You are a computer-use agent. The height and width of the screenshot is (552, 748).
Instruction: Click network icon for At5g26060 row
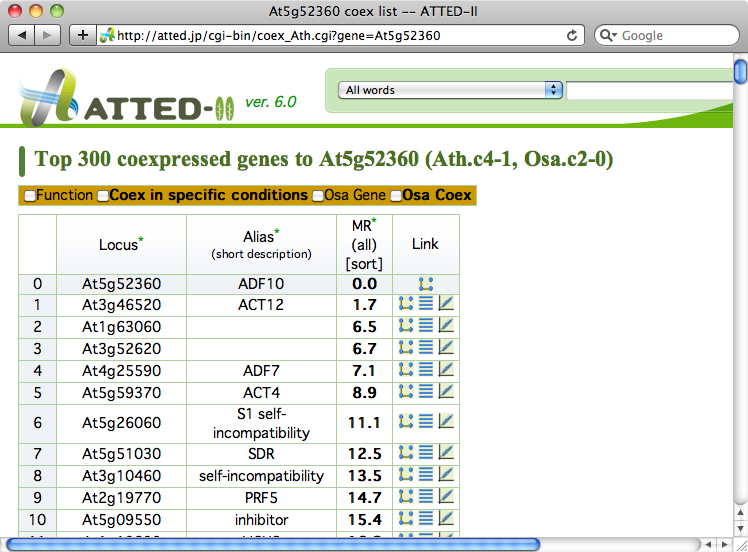406,423
